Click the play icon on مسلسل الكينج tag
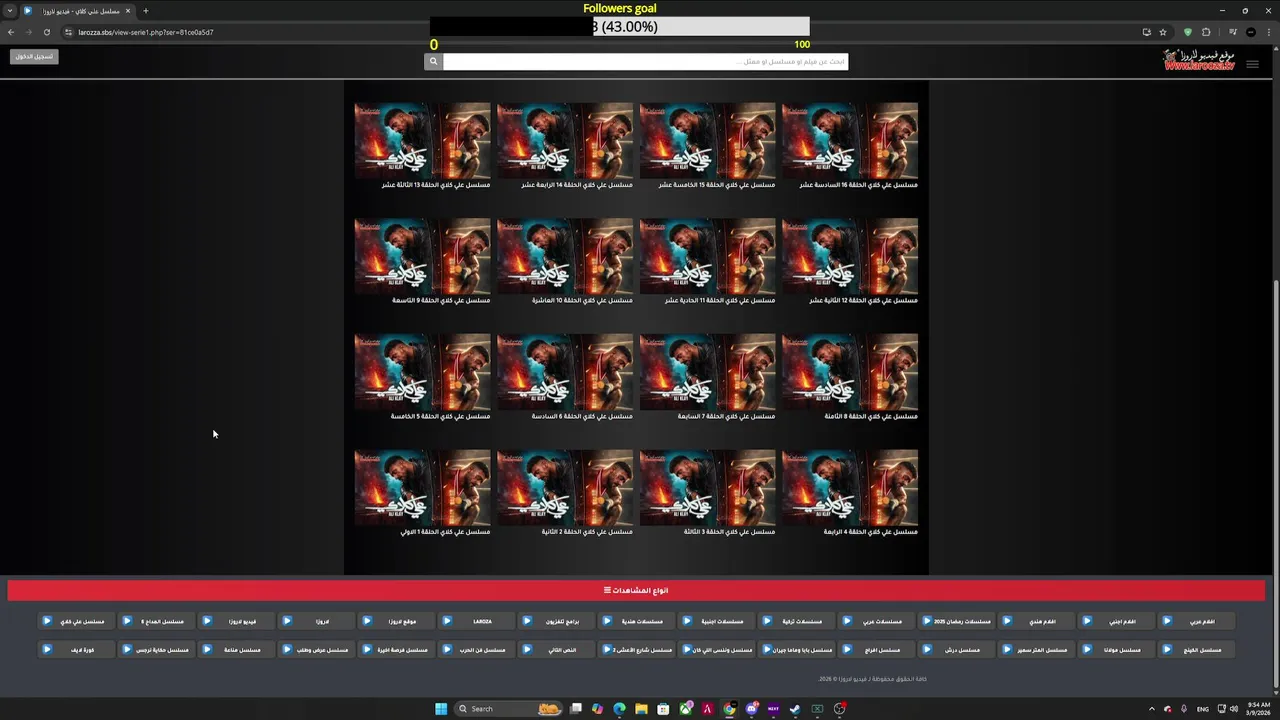Image resolution: width=1280 pixels, height=720 pixels. (x=1167, y=649)
